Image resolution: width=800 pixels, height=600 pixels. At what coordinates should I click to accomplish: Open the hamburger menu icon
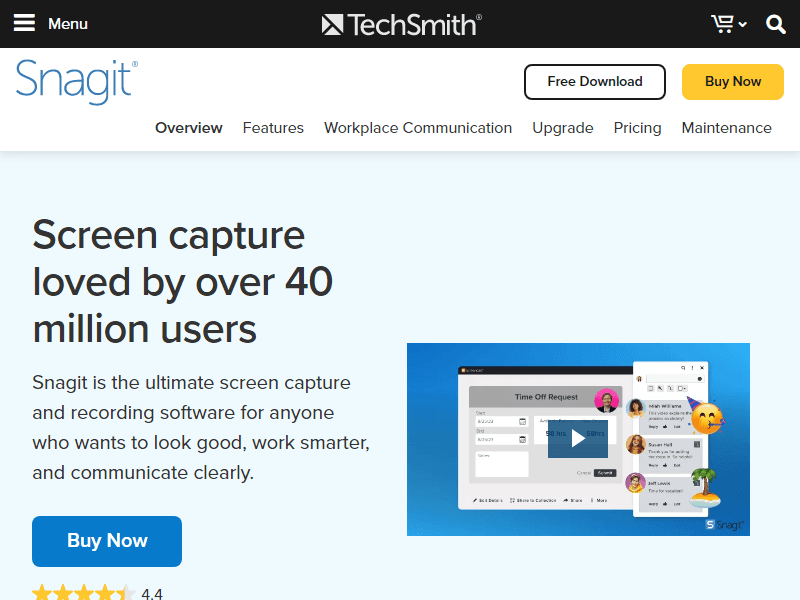24,23
